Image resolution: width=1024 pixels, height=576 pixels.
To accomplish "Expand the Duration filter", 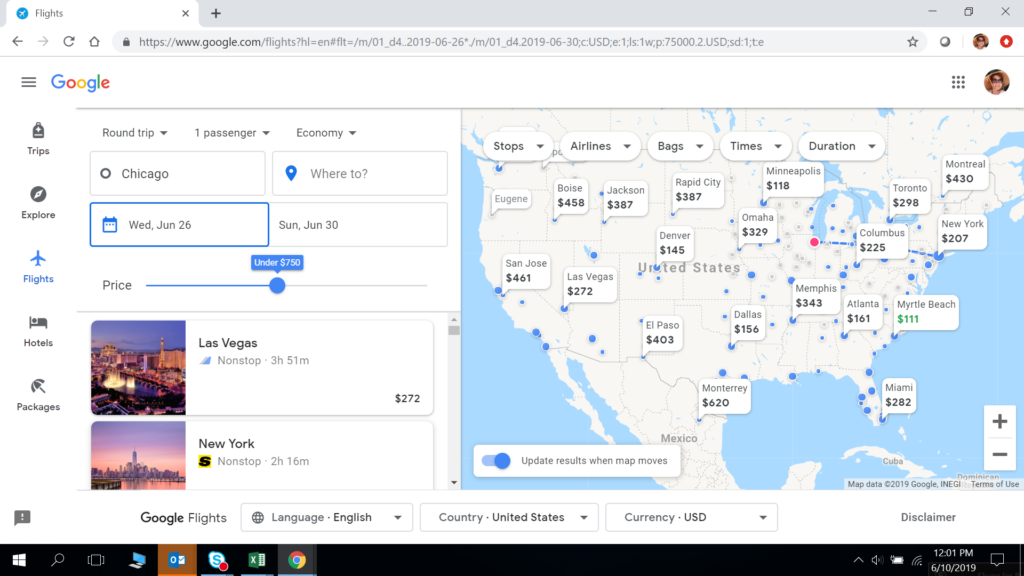I will pyautogui.click(x=841, y=146).
